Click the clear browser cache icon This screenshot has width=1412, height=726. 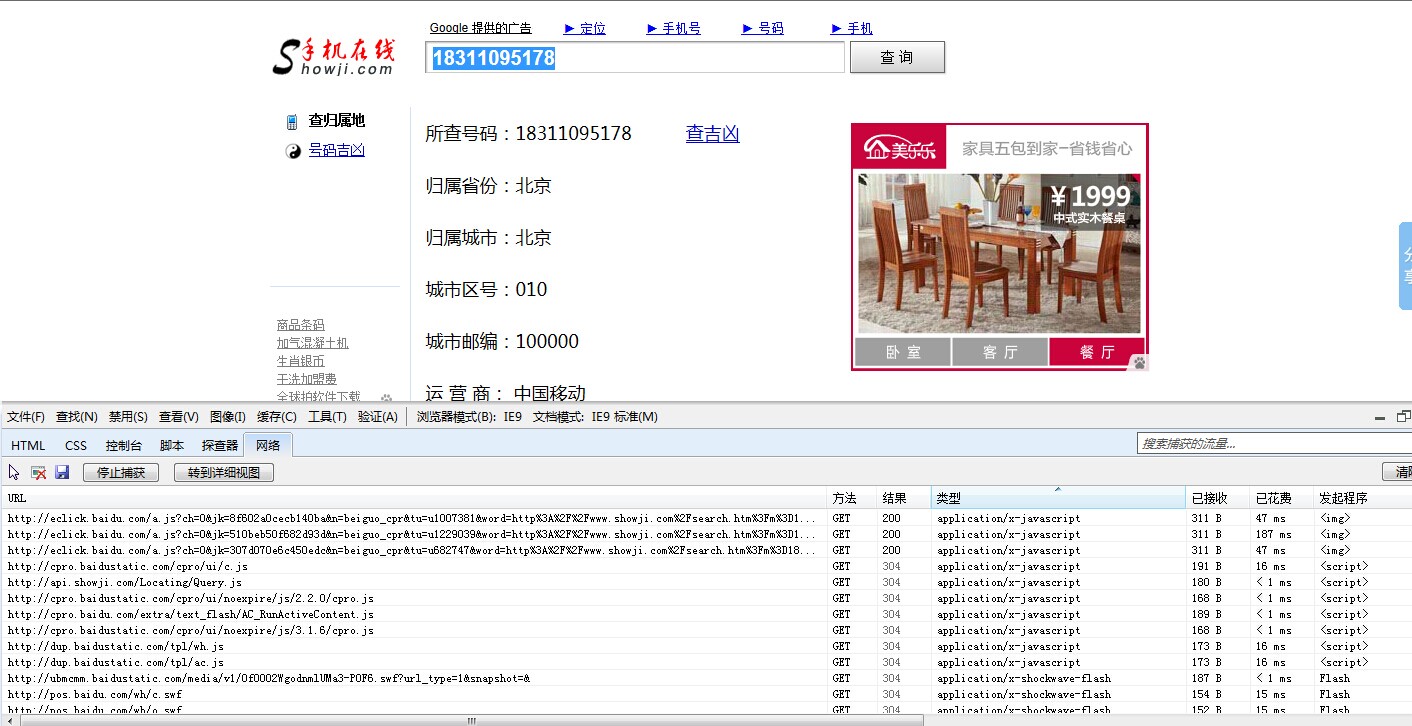point(38,472)
